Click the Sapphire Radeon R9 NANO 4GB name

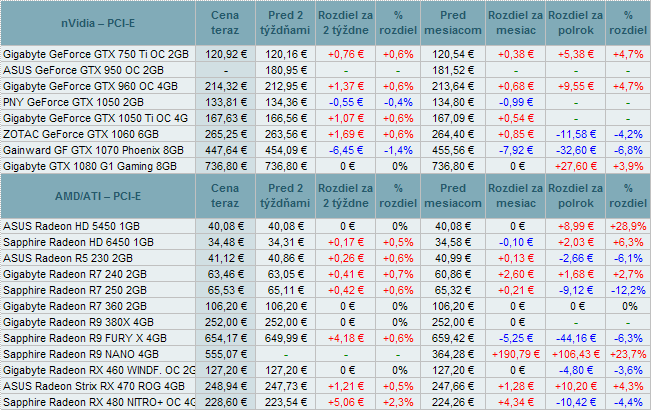(81, 354)
